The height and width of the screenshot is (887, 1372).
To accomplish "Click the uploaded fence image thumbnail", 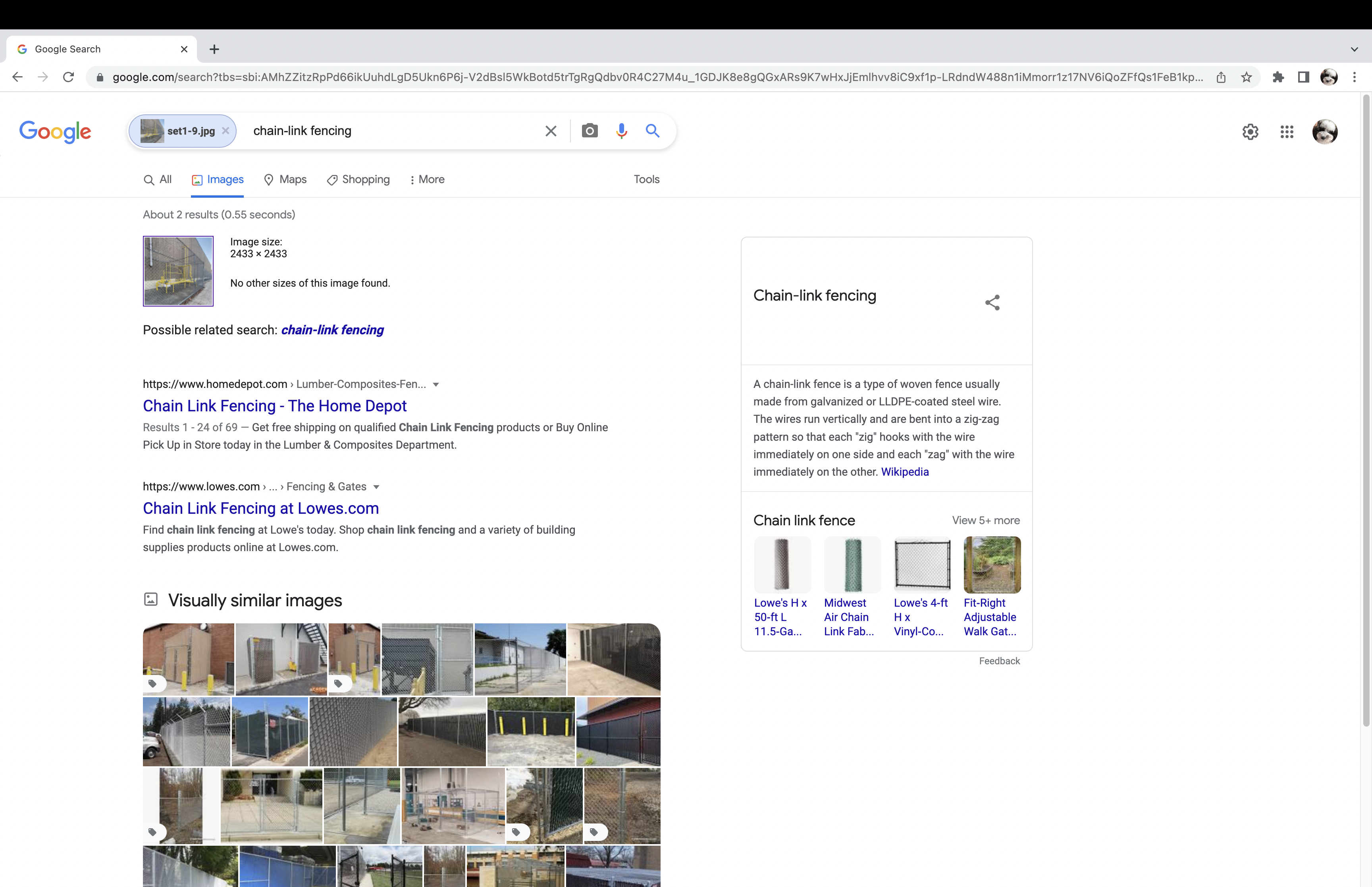I will (x=178, y=271).
